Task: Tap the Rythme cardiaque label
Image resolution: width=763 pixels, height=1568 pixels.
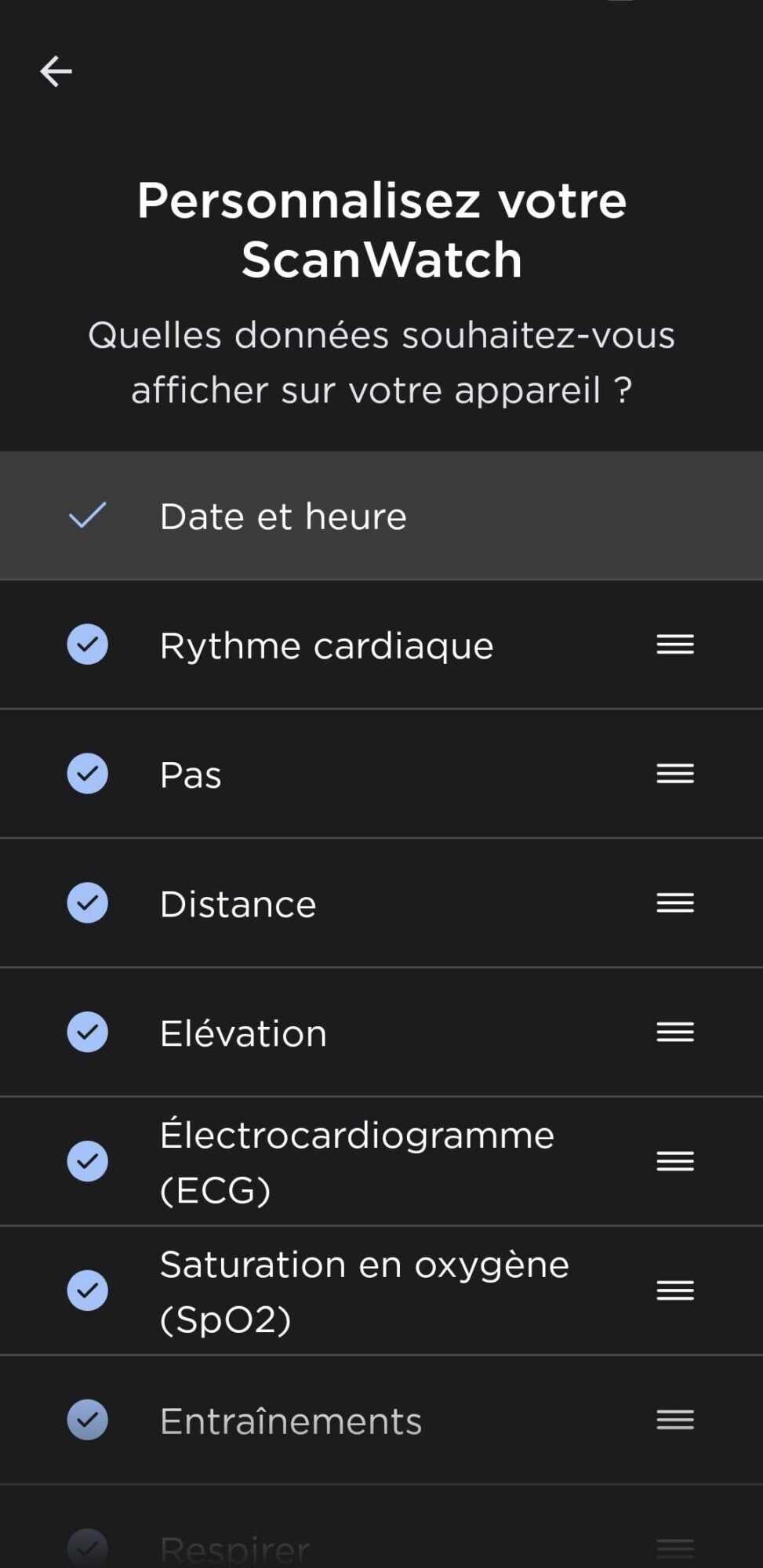Action: click(x=326, y=646)
